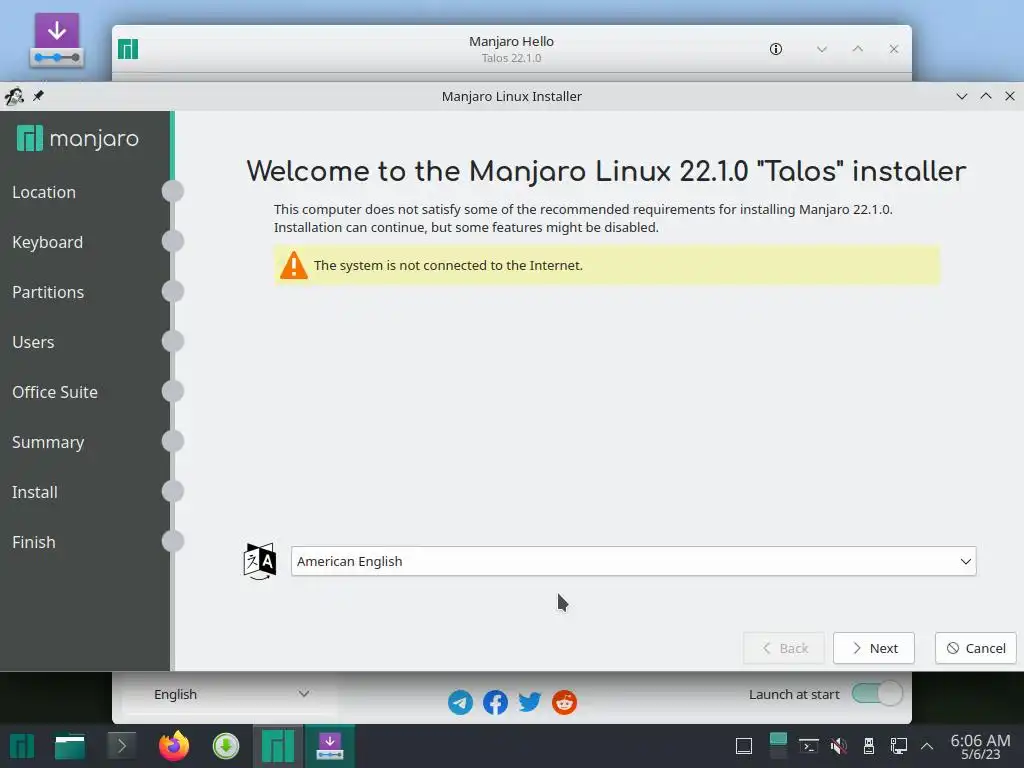Click the manjaro logo in installer sidebar
Viewport: 1024px width, 768px height.
coord(78,138)
